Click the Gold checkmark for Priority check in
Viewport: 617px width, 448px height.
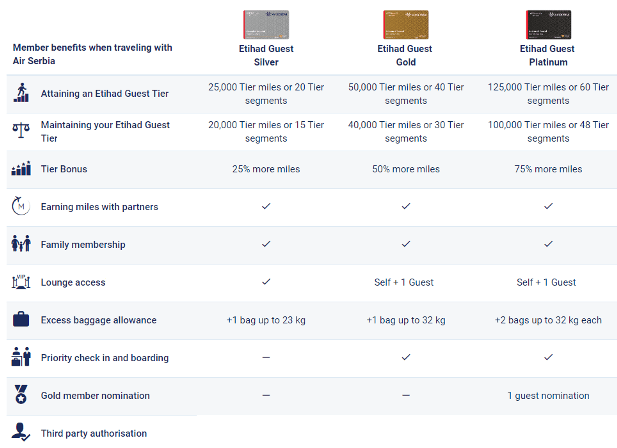click(406, 357)
